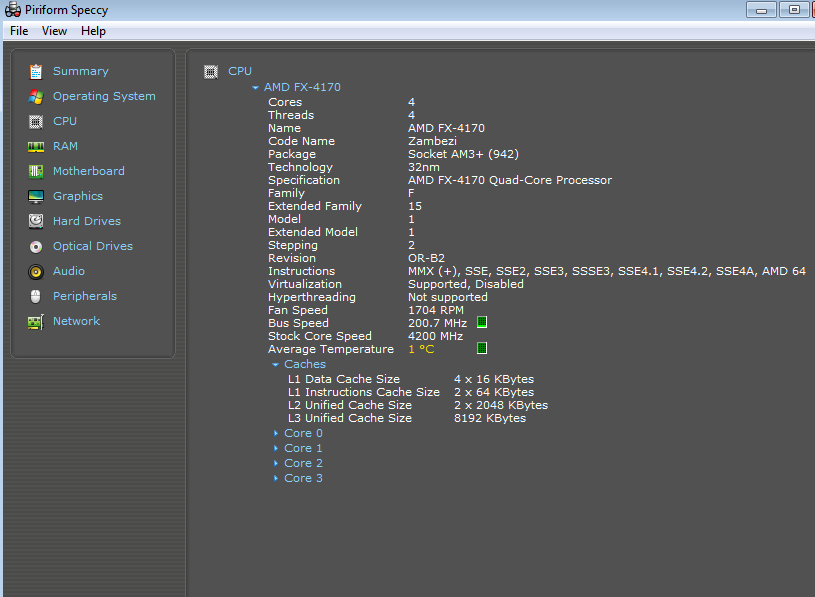Click the CPU chip icon in sidebar
The height and width of the screenshot is (597, 815).
pyautogui.click(x=36, y=122)
